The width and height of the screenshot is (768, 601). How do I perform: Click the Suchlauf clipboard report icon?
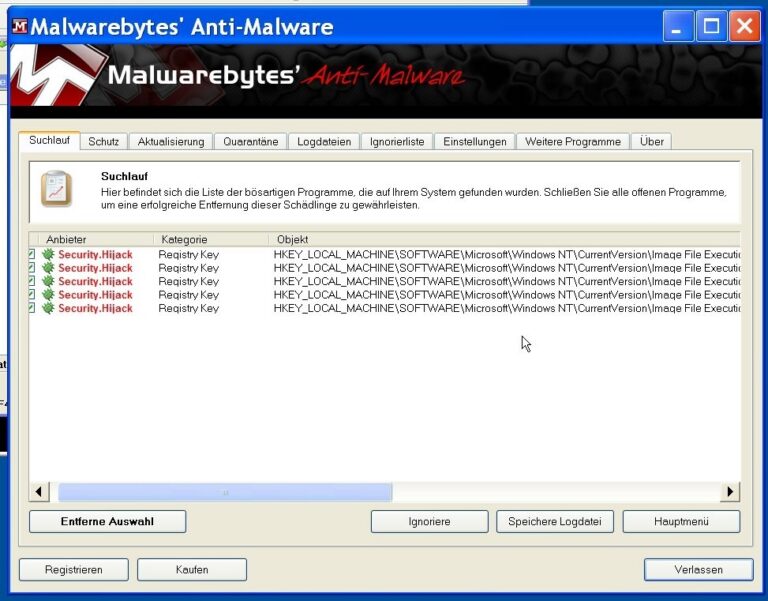(56, 189)
